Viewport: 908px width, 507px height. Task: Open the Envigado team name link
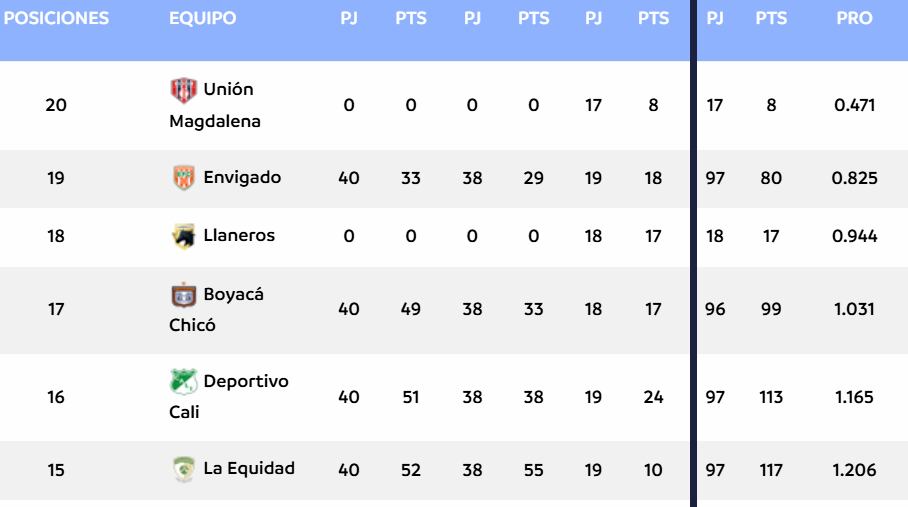[242, 178]
